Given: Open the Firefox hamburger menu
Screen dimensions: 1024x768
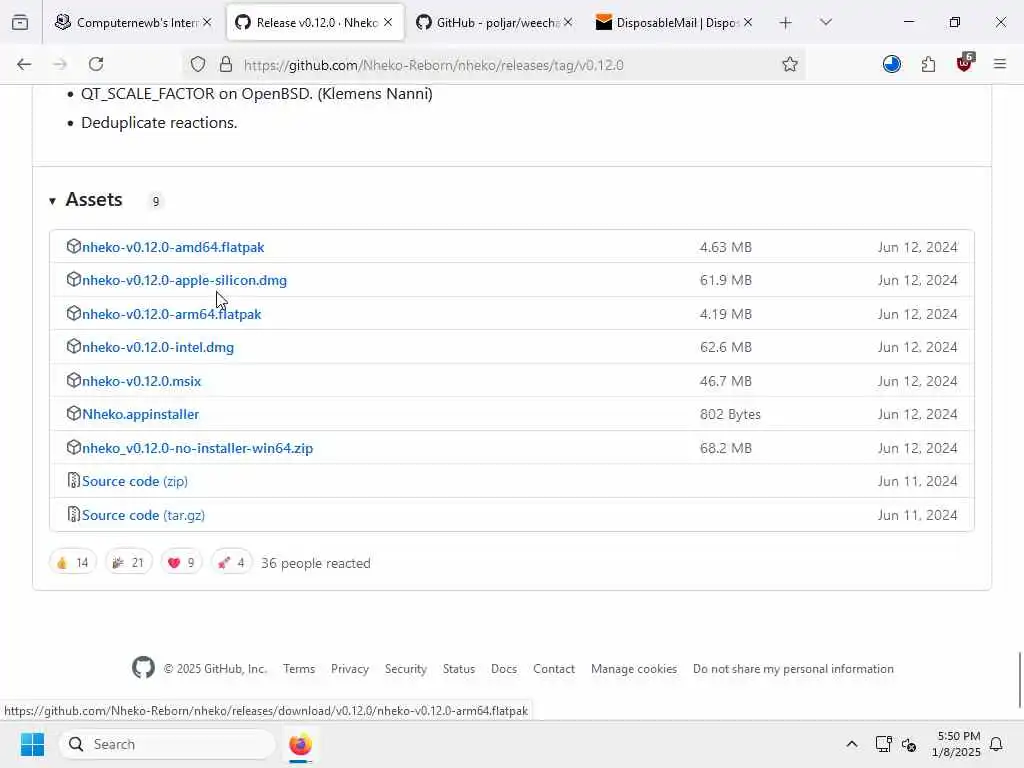Looking at the screenshot, I should [1000, 64].
